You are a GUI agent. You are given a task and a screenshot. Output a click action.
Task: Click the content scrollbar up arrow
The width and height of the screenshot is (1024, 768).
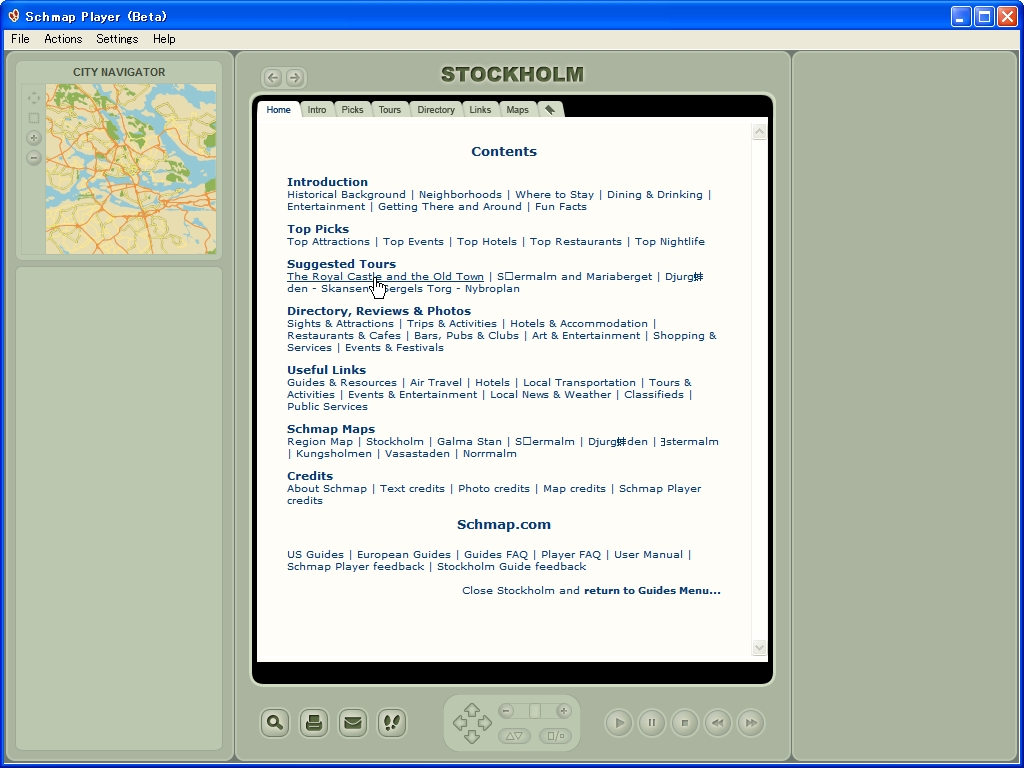(759, 132)
